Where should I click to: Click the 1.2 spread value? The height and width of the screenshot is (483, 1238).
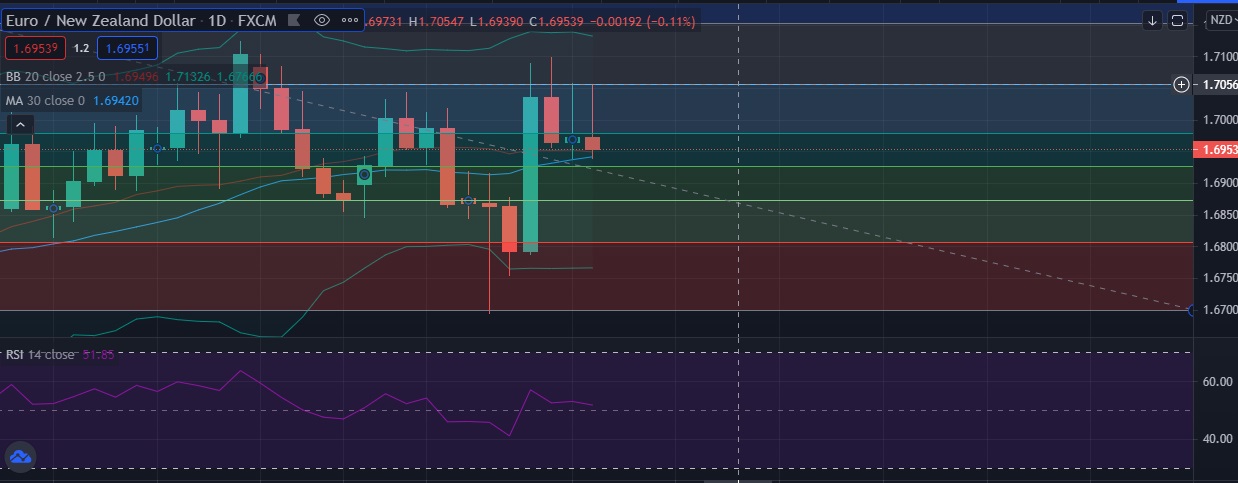pyautogui.click(x=81, y=47)
